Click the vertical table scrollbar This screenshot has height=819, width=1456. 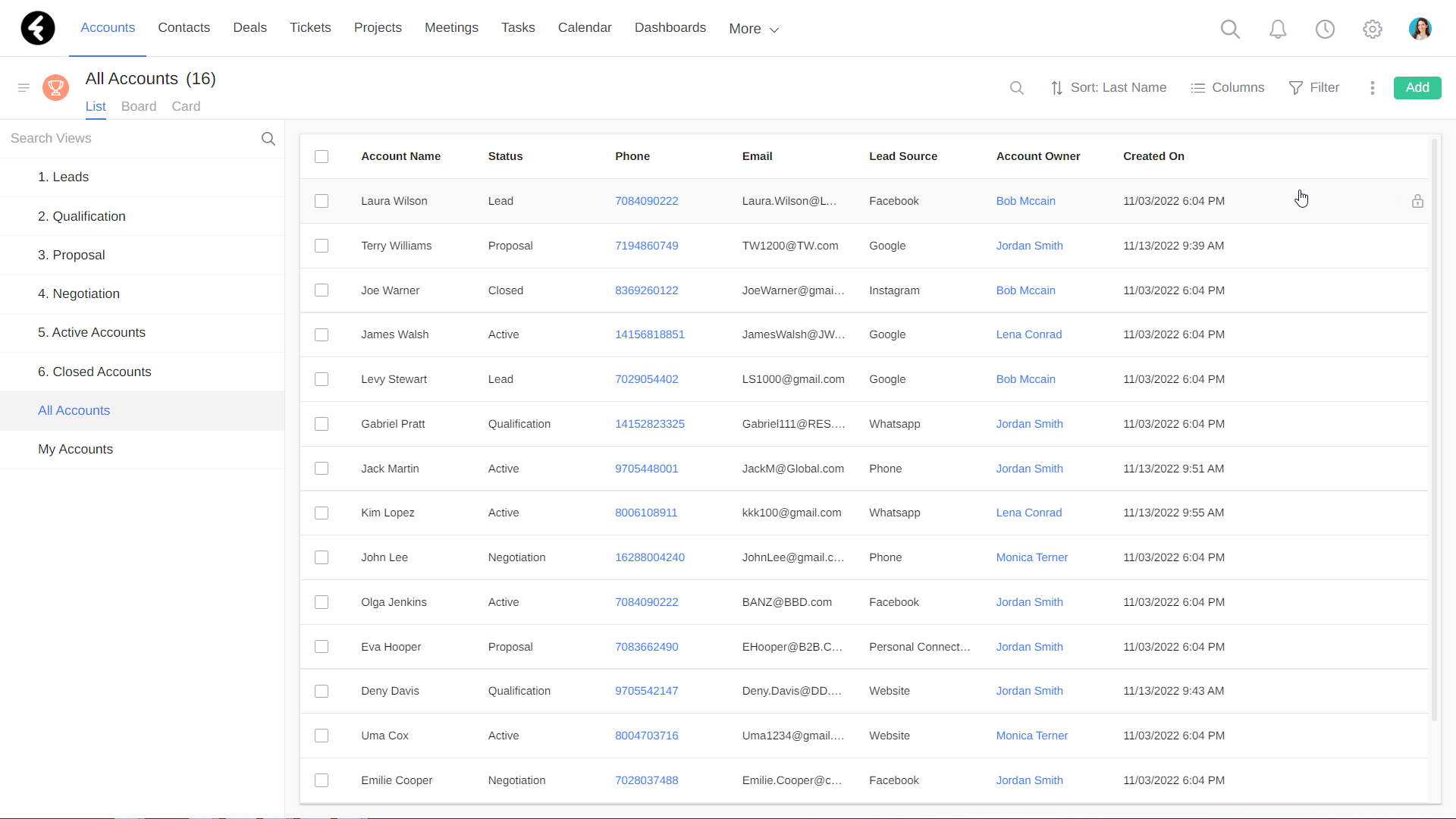click(1434, 428)
